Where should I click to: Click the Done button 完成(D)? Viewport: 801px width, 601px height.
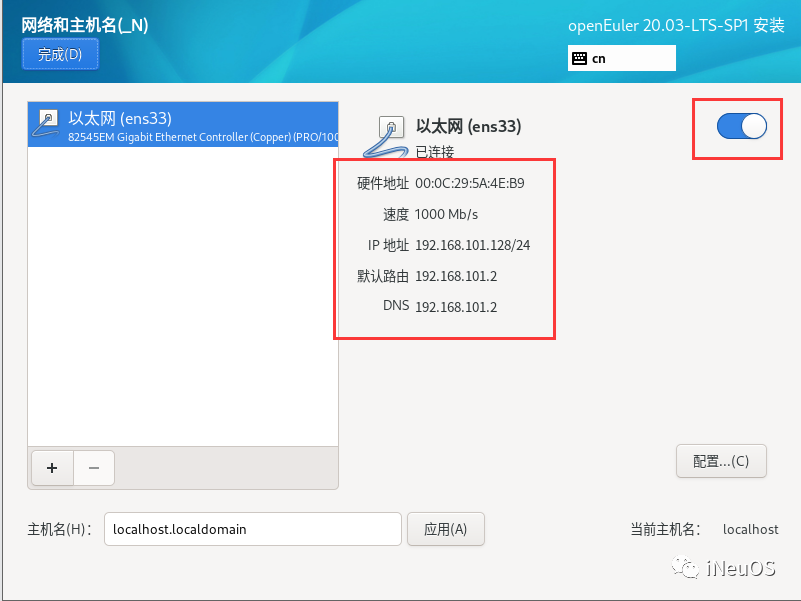click(x=60, y=54)
